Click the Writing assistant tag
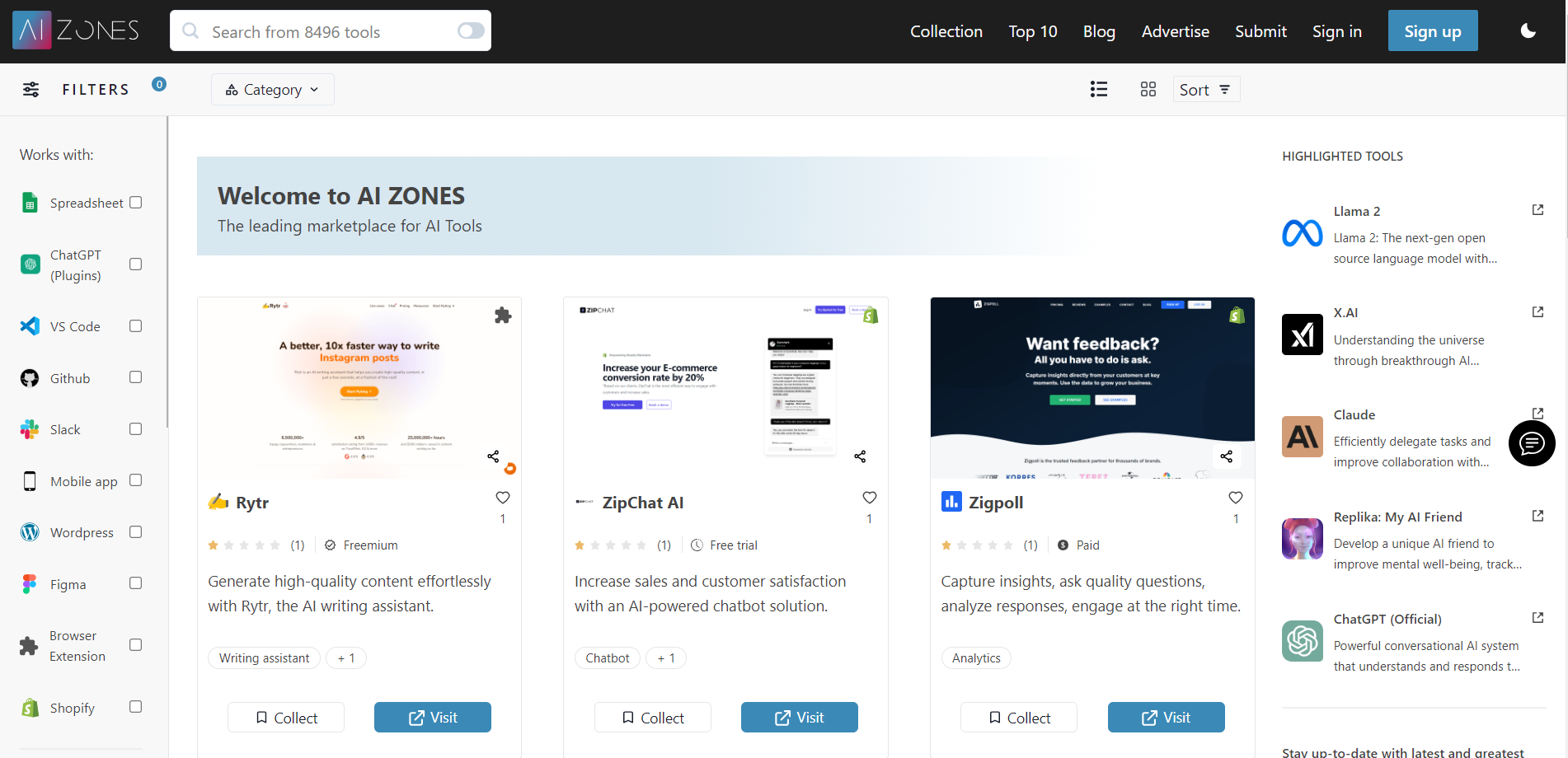Screen dimensions: 1568x758 264,657
